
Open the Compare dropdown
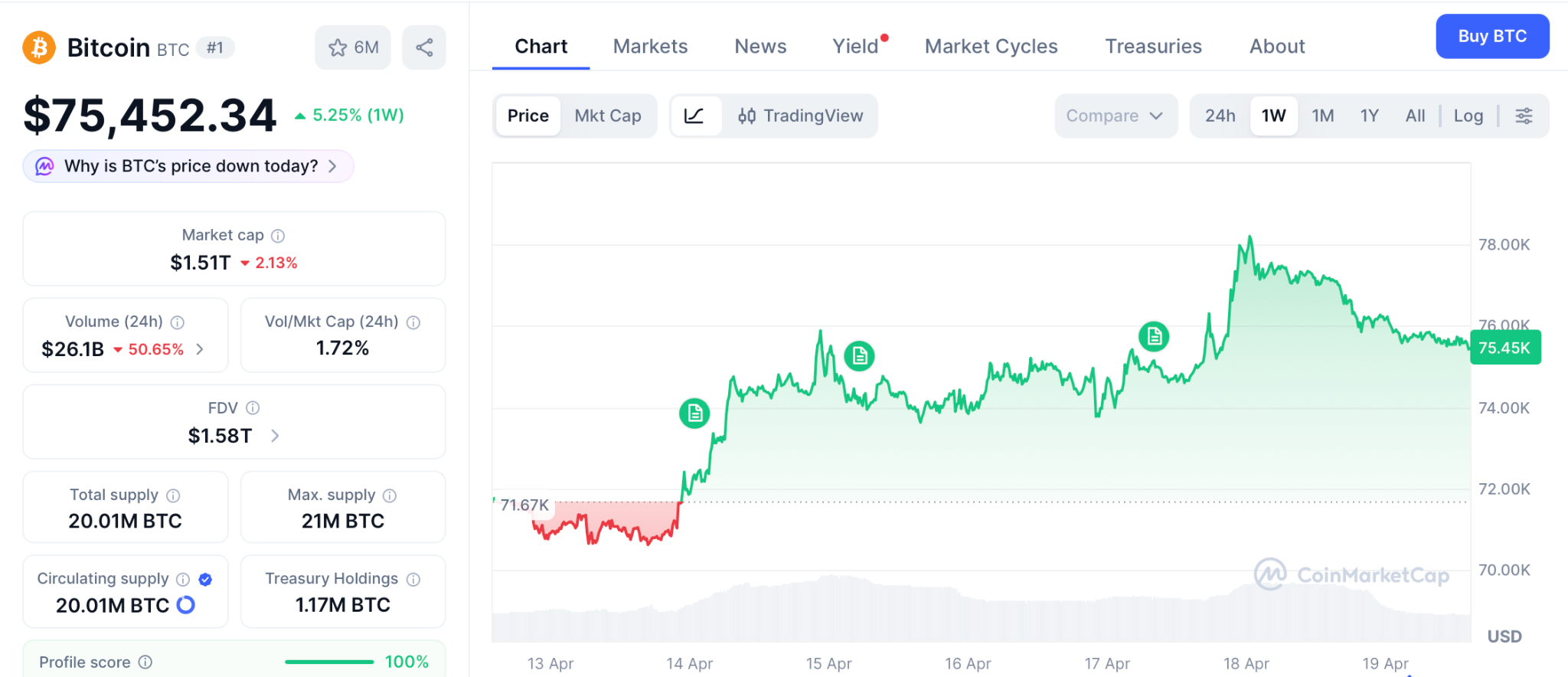coord(1115,116)
